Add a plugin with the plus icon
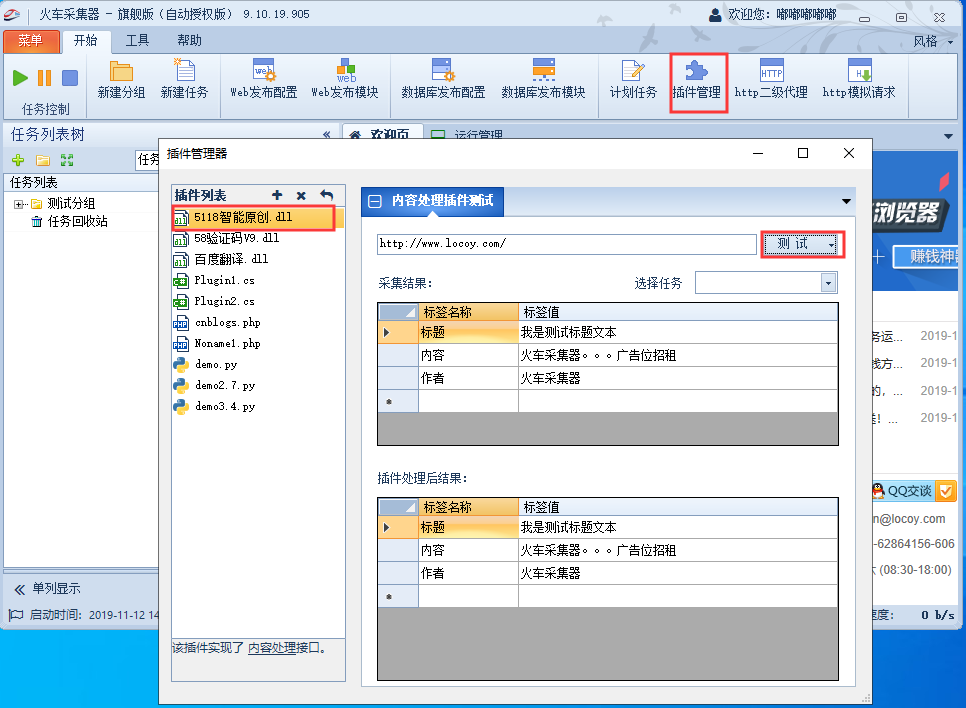Image resolution: width=966 pixels, height=708 pixels. point(277,195)
